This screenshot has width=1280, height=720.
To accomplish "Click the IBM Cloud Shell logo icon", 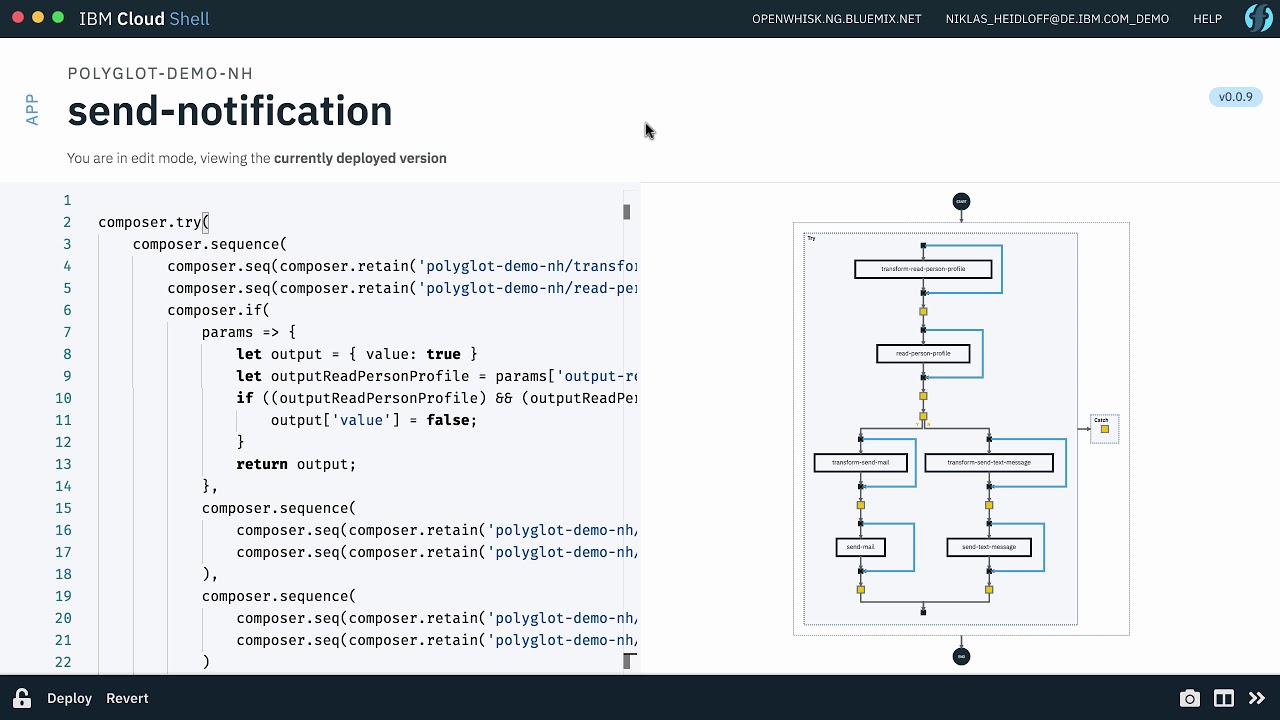I will coord(1258,18).
